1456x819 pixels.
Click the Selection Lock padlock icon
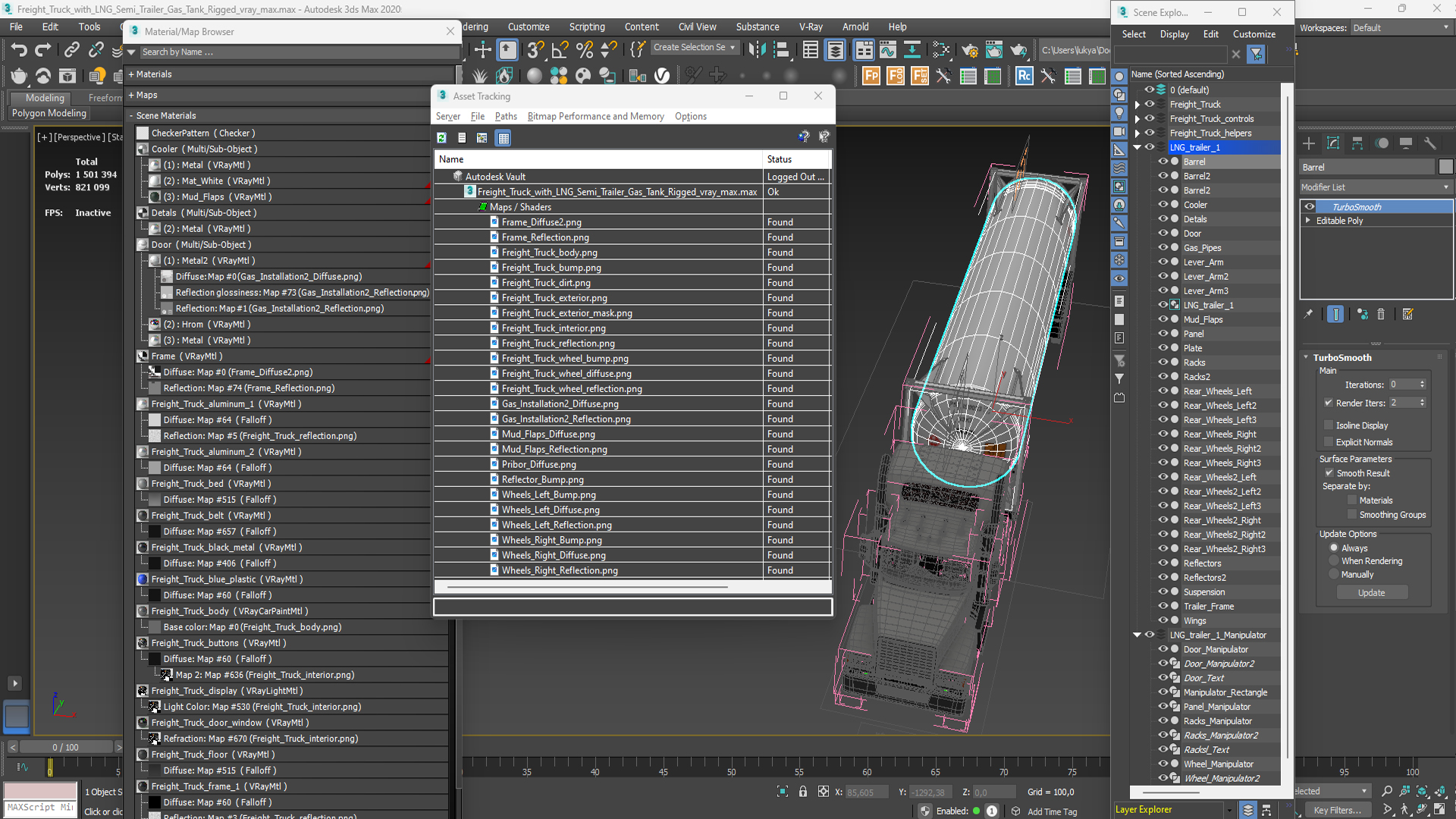[x=803, y=792]
